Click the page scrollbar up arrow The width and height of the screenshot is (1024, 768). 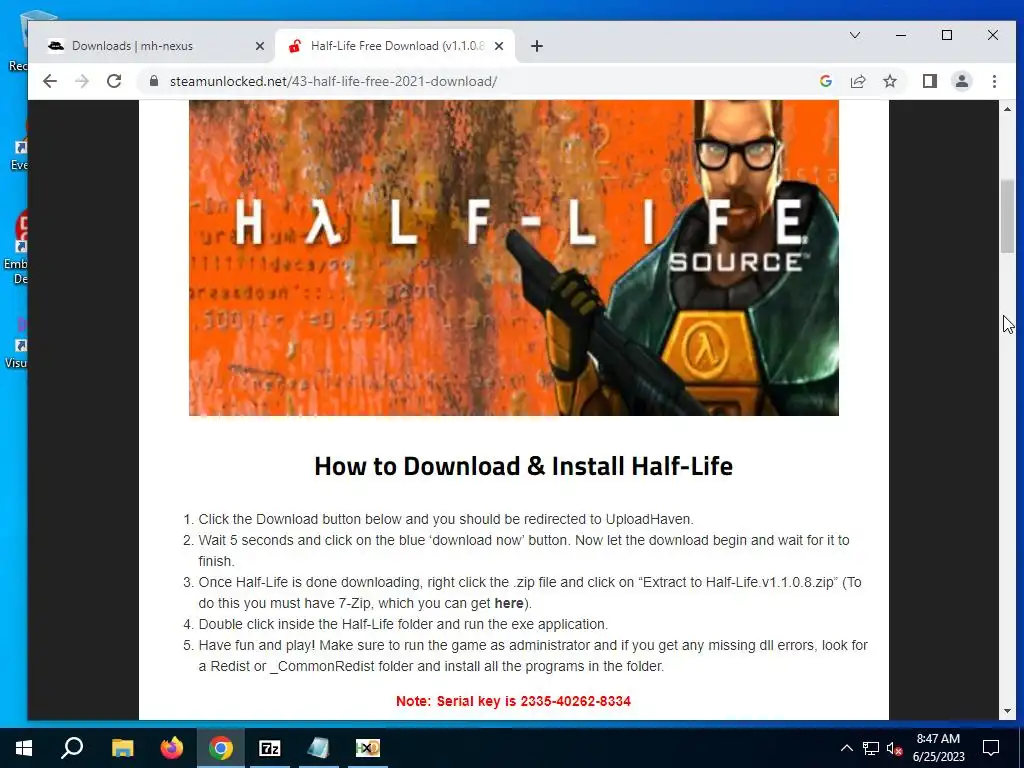[1007, 108]
